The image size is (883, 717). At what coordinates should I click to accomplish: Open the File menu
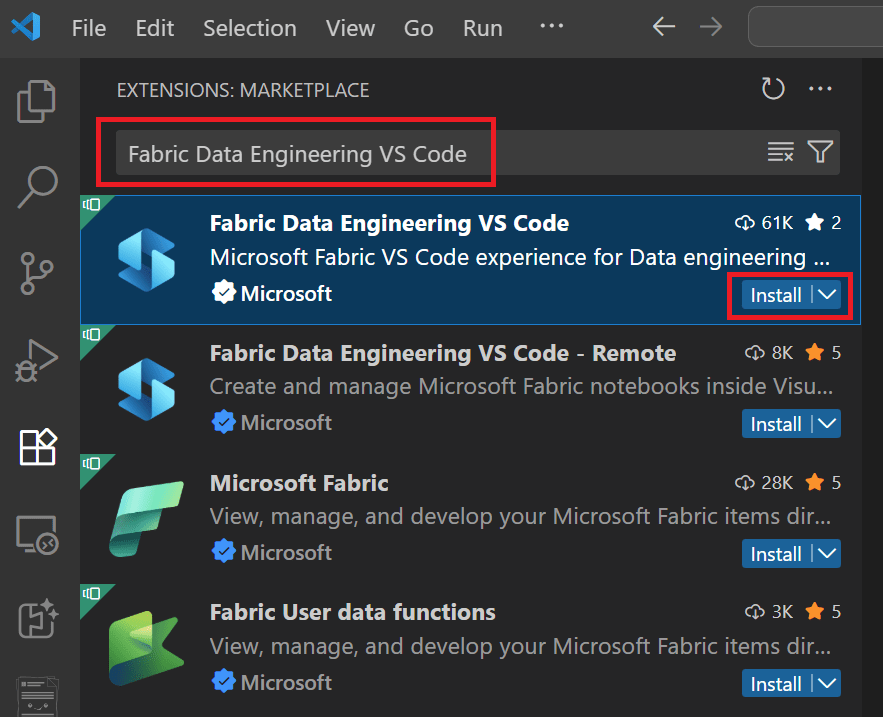[x=88, y=28]
